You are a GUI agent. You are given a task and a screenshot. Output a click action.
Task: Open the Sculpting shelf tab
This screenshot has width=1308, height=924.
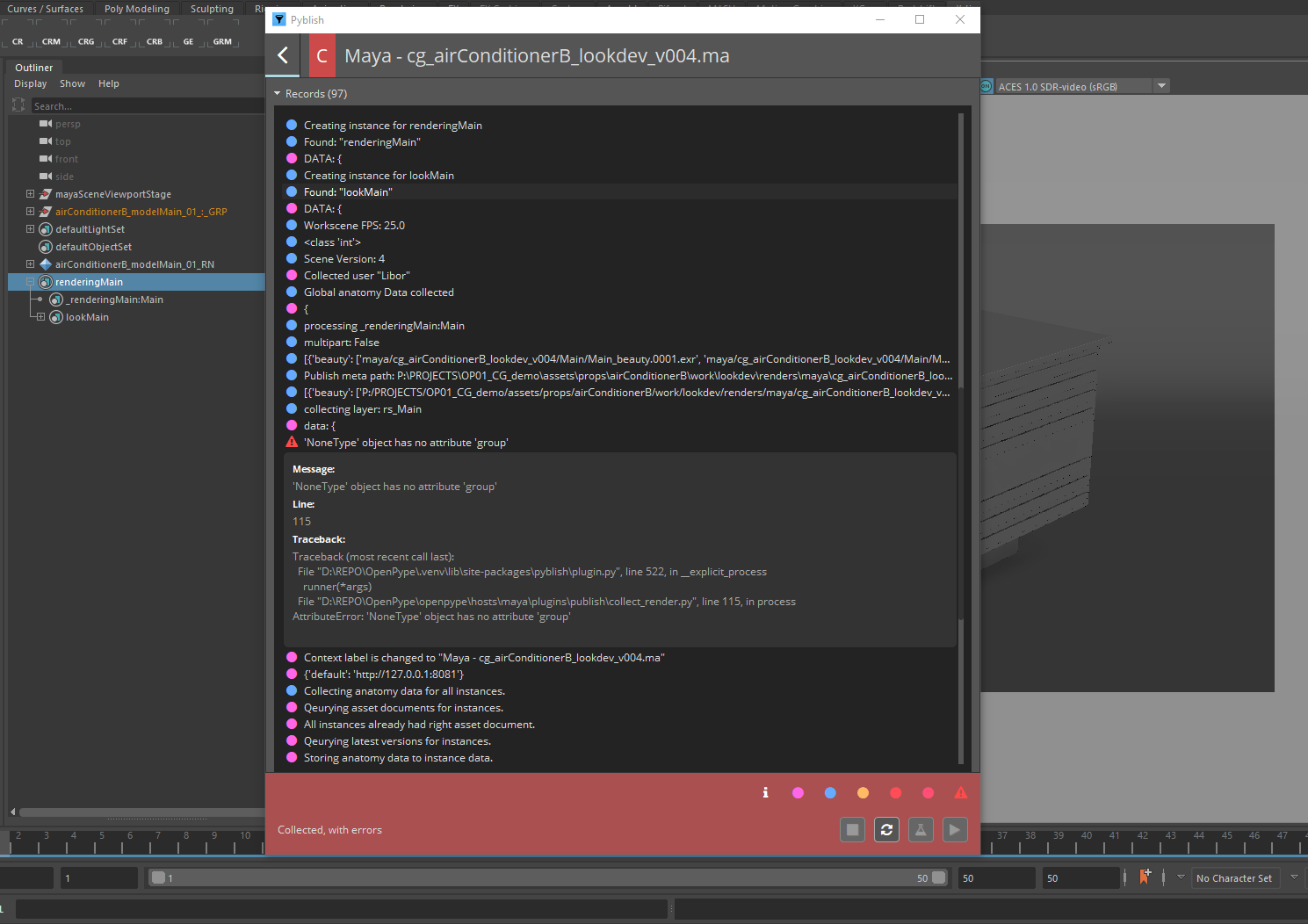212,9
